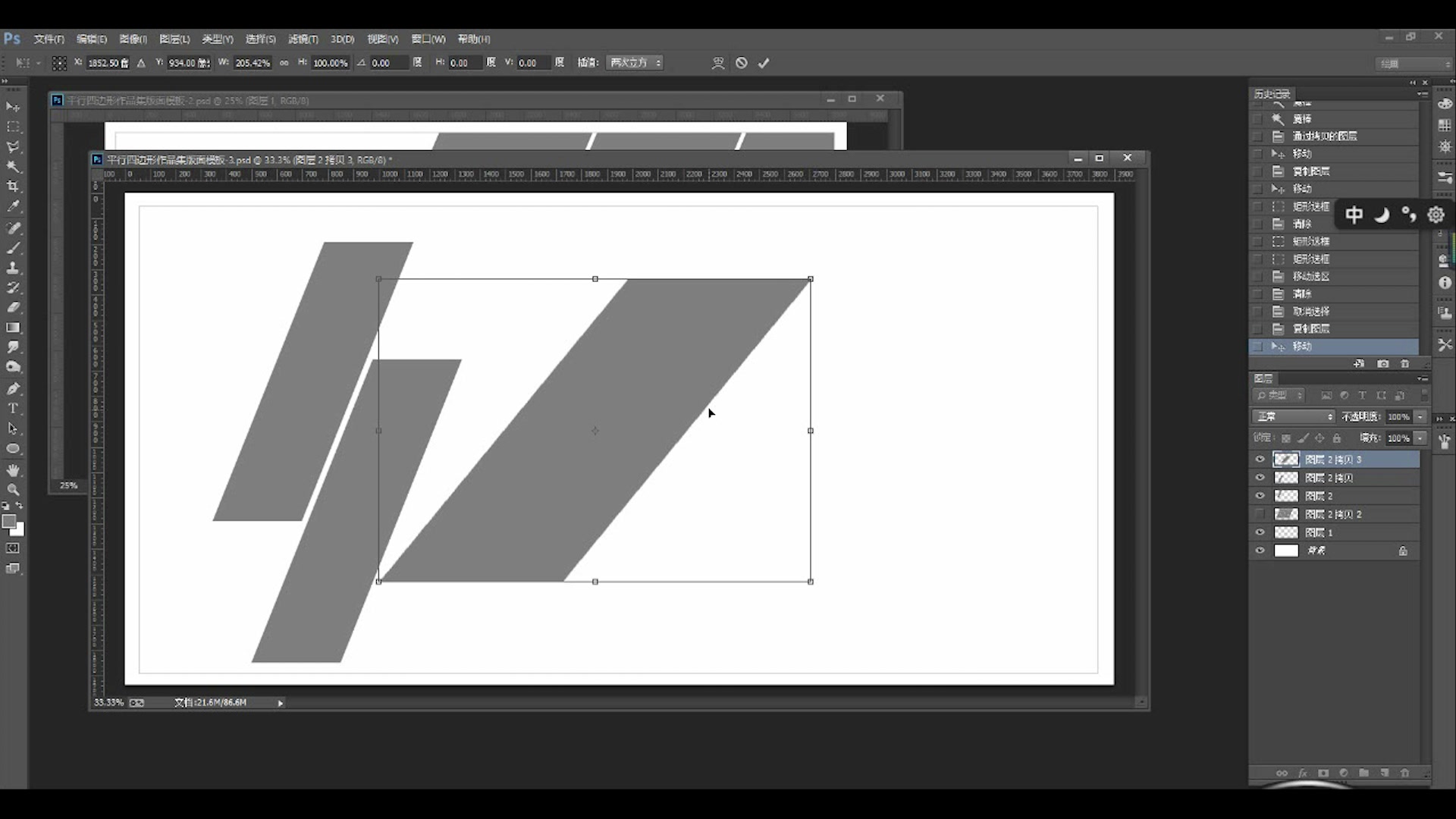The width and height of the screenshot is (1456, 819).
Task: Open the '图层(L)' menu
Action: (x=174, y=39)
